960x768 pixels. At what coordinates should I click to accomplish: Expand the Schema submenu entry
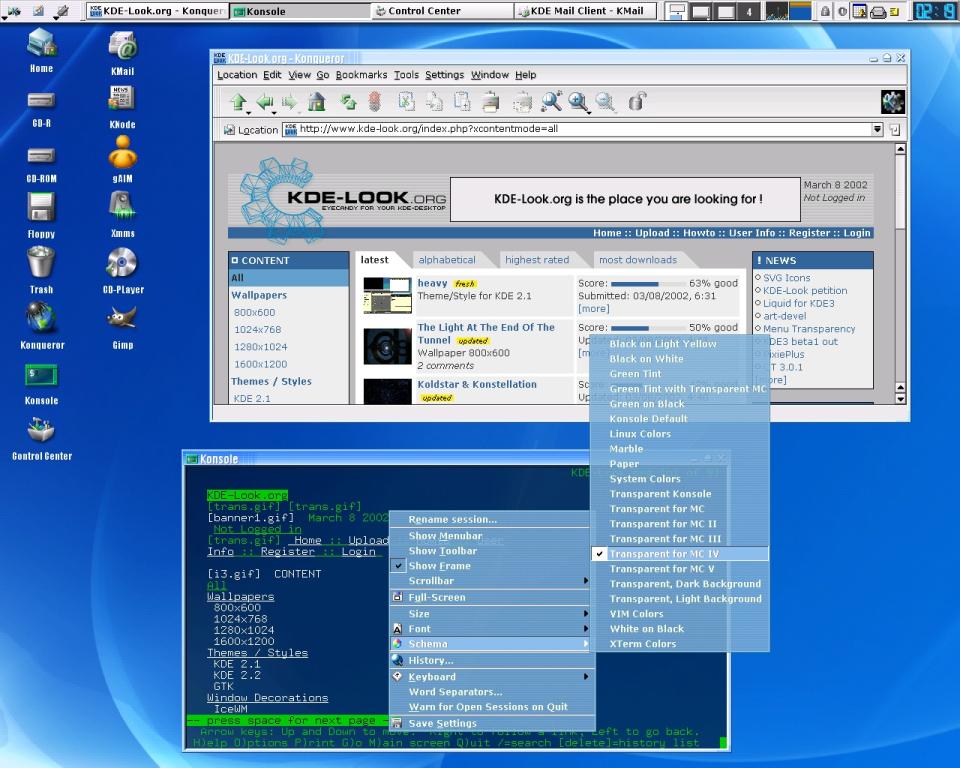point(492,644)
